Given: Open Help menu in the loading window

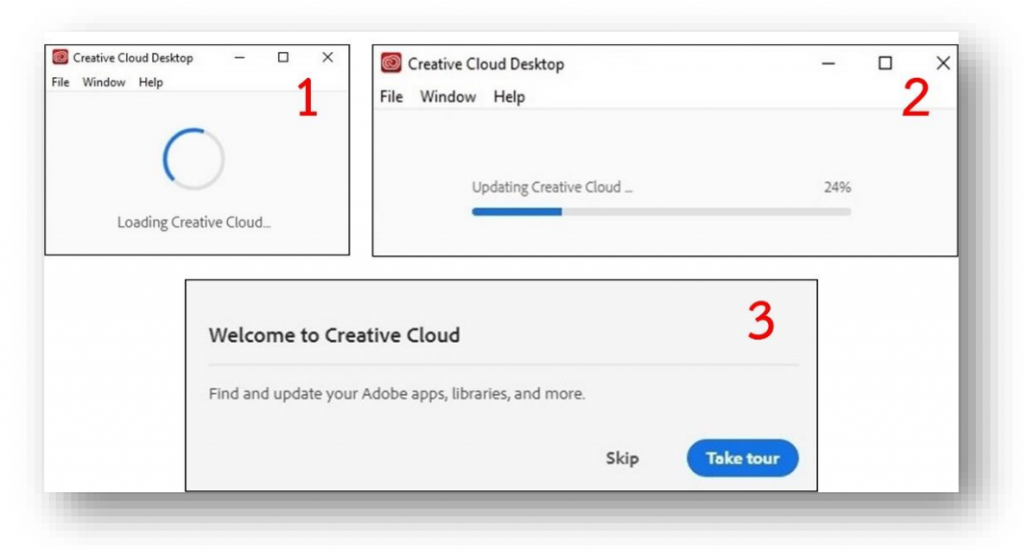Looking at the screenshot, I should tap(151, 83).
